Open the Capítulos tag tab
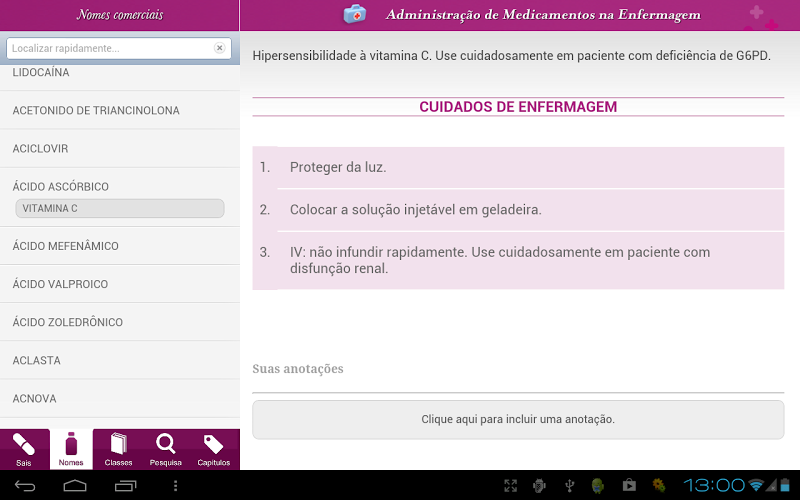800x500 pixels. pyautogui.click(x=213, y=449)
